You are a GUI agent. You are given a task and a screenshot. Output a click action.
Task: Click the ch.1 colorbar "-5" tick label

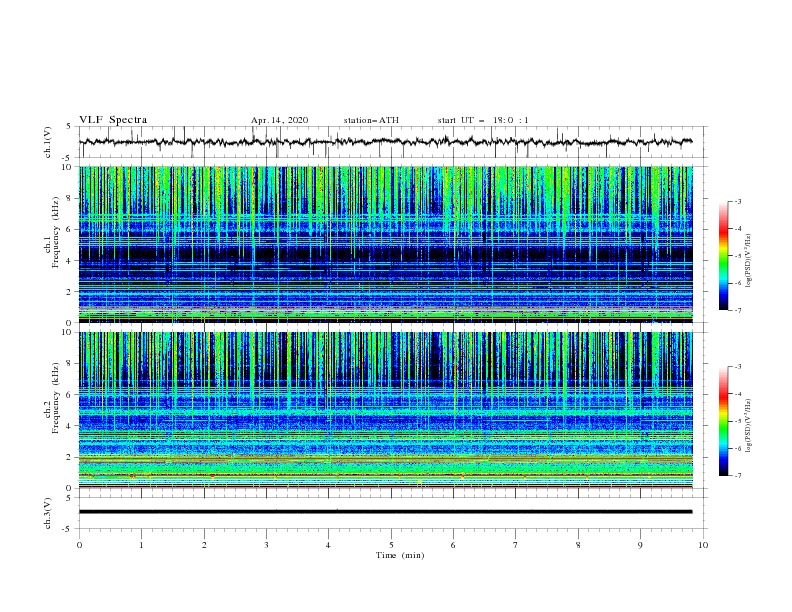(x=738, y=256)
